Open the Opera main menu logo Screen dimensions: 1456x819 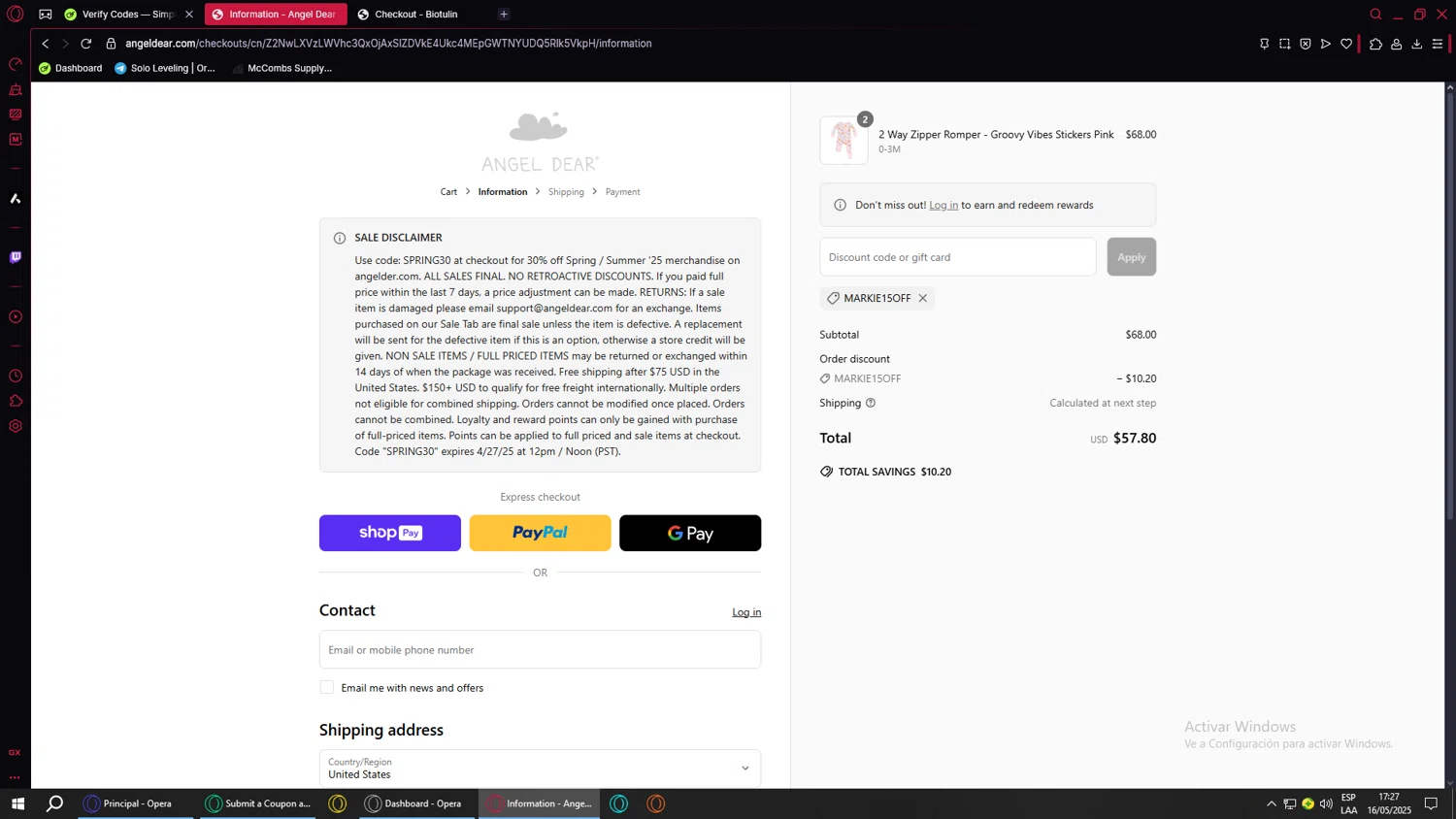pos(15,15)
